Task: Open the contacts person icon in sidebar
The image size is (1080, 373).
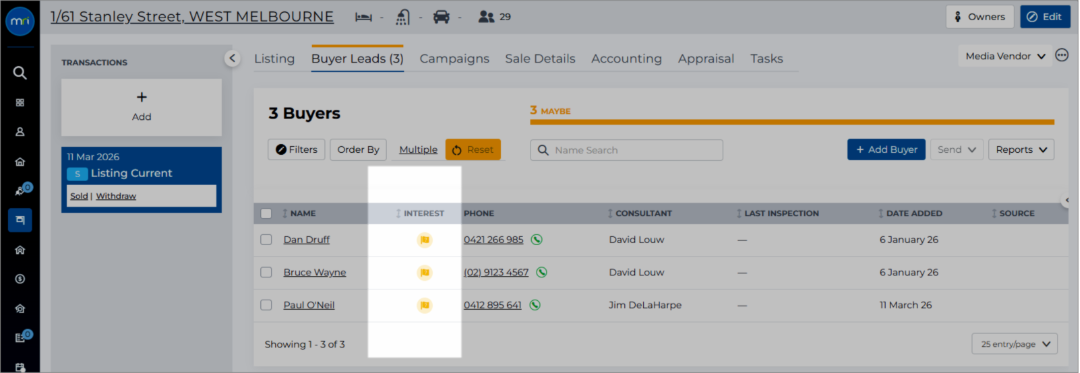Action: tap(20, 131)
